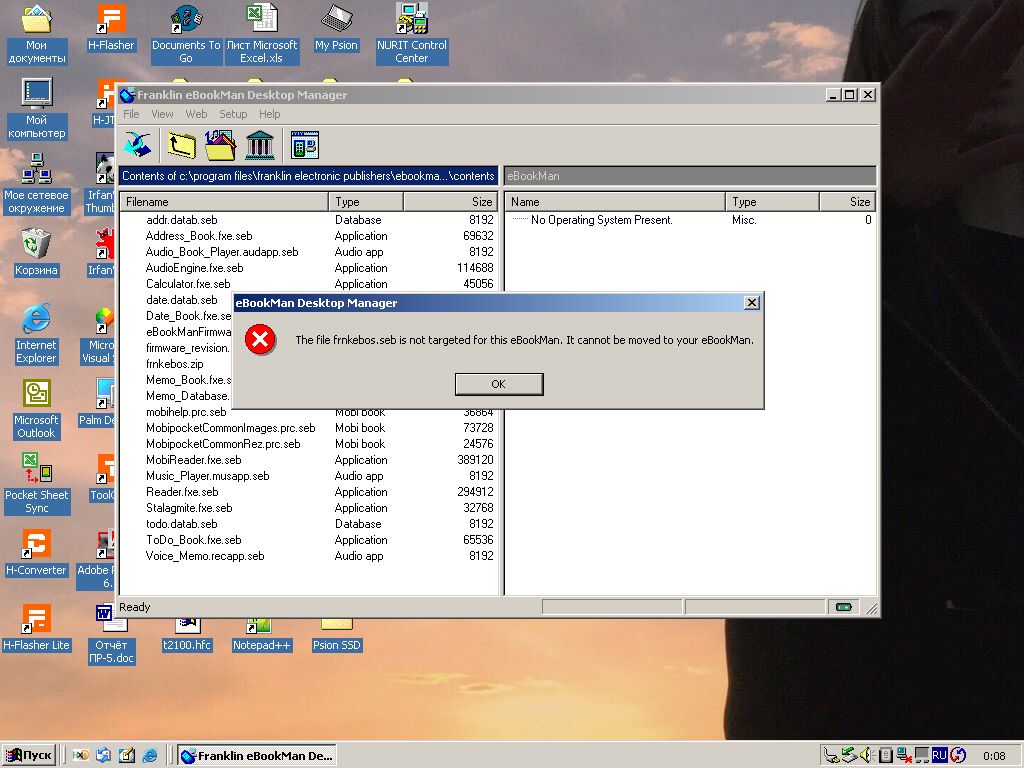Image resolution: width=1024 pixels, height=768 pixels.
Task: Select Calculator.fxe.seb in the contents list
Action: tap(188, 284)
